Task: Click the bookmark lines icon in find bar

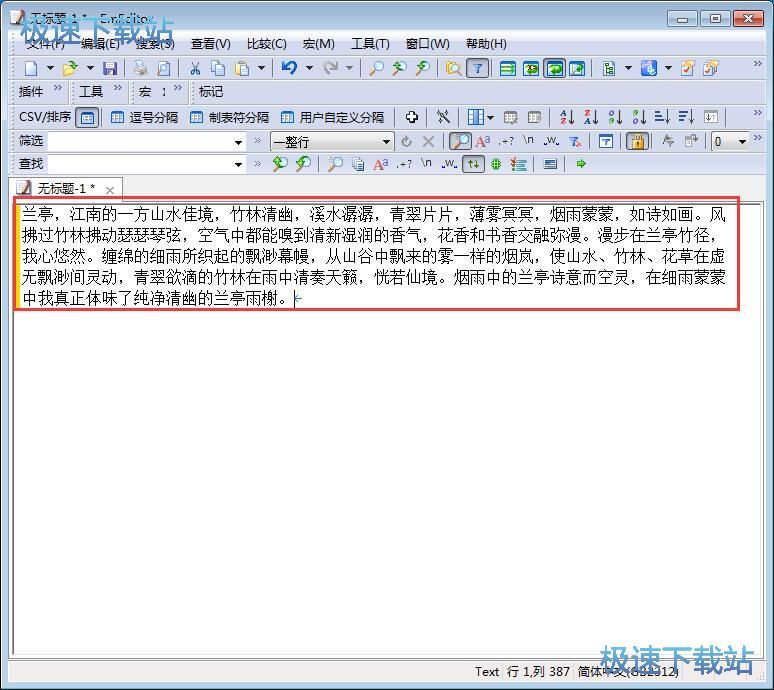Action: pos(519,164)
